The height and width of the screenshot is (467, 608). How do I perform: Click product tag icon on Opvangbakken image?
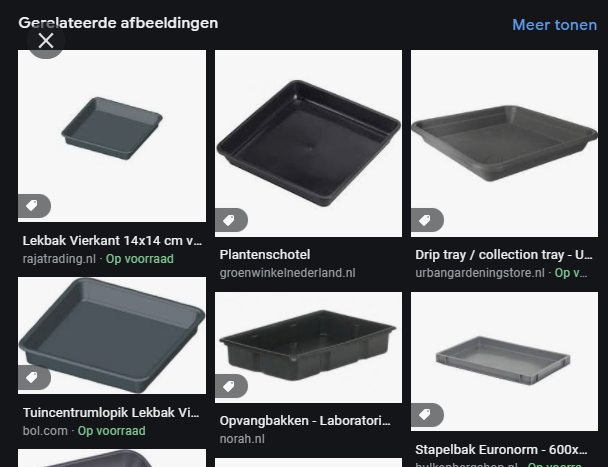click(231, 386)
